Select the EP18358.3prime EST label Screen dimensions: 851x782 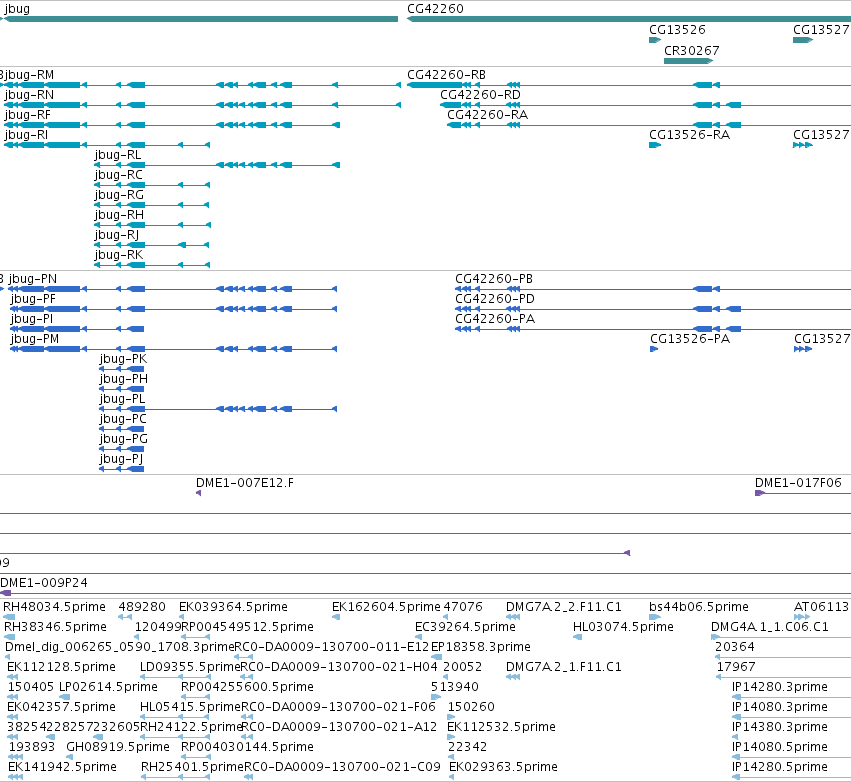click(x=480, y=646)
